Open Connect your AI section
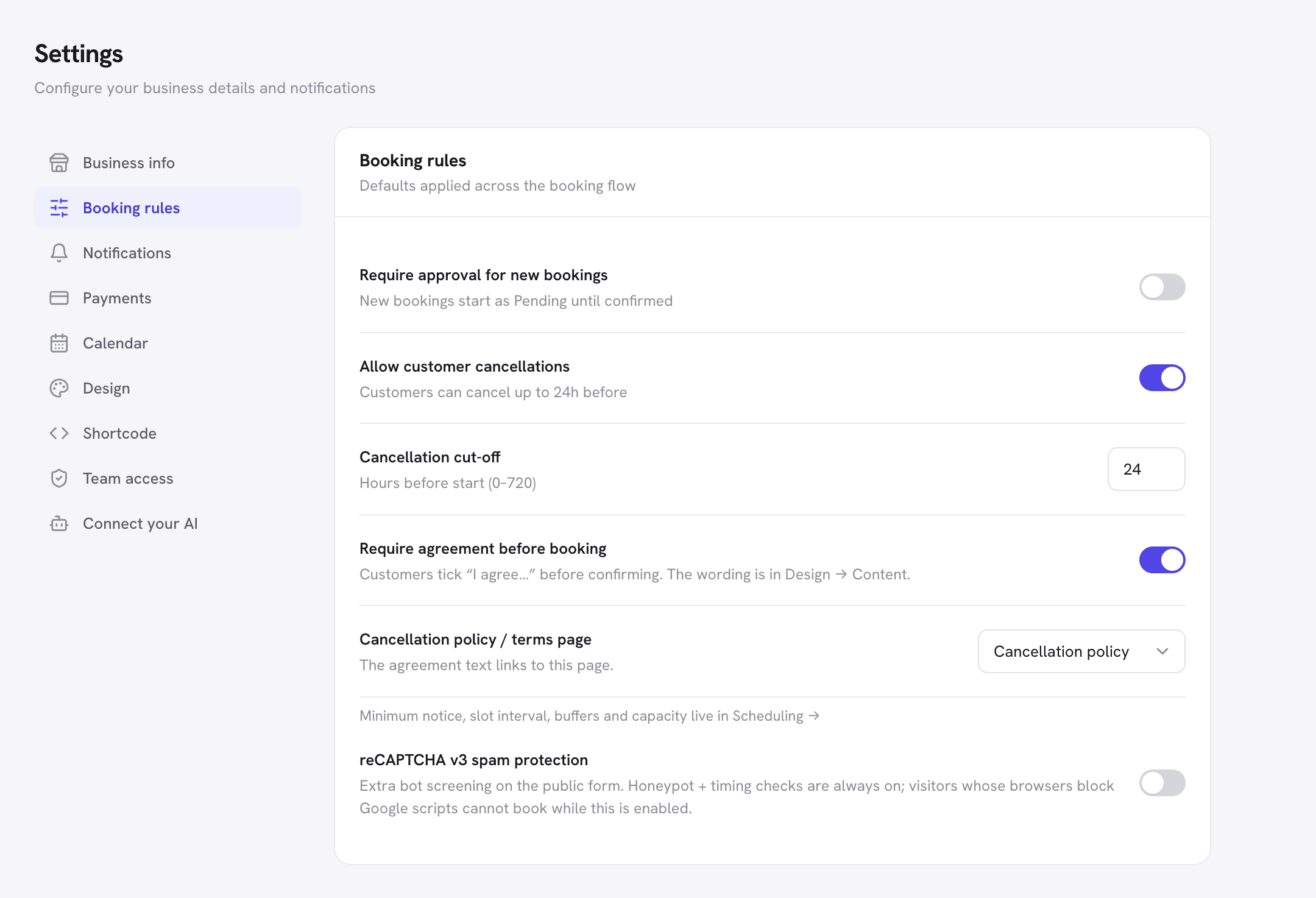 coord(168,523)
